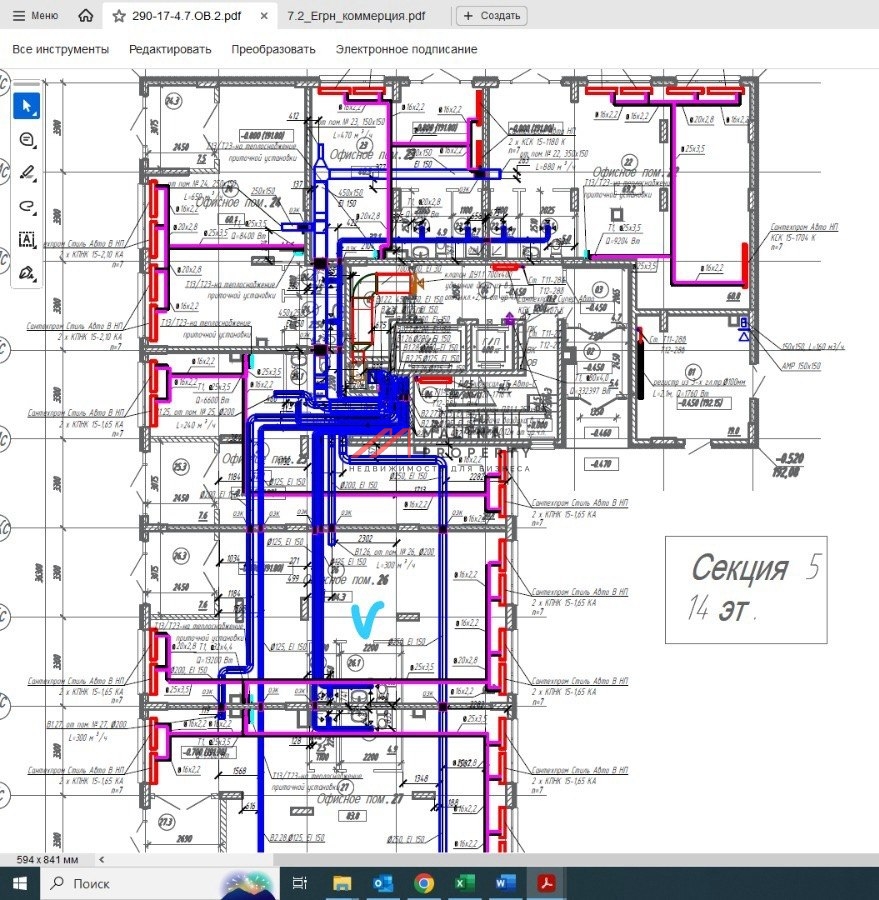879x900 pixels.
Task: Open the Преобразовать option
Action: coord(273,49)
